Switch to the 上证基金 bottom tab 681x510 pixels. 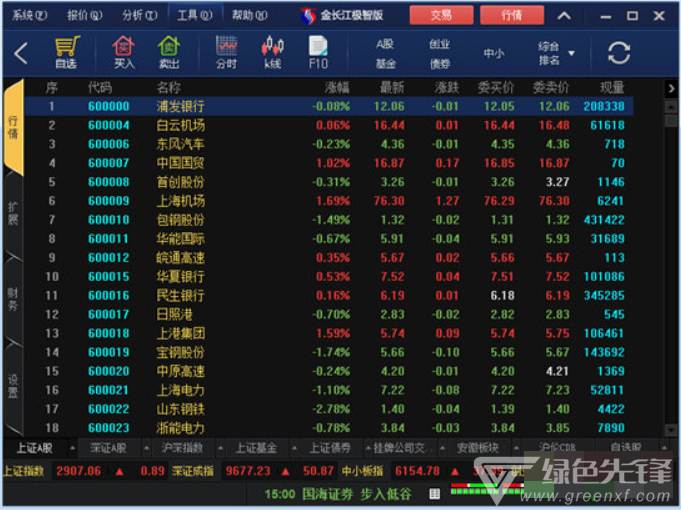tap(256, 447)
